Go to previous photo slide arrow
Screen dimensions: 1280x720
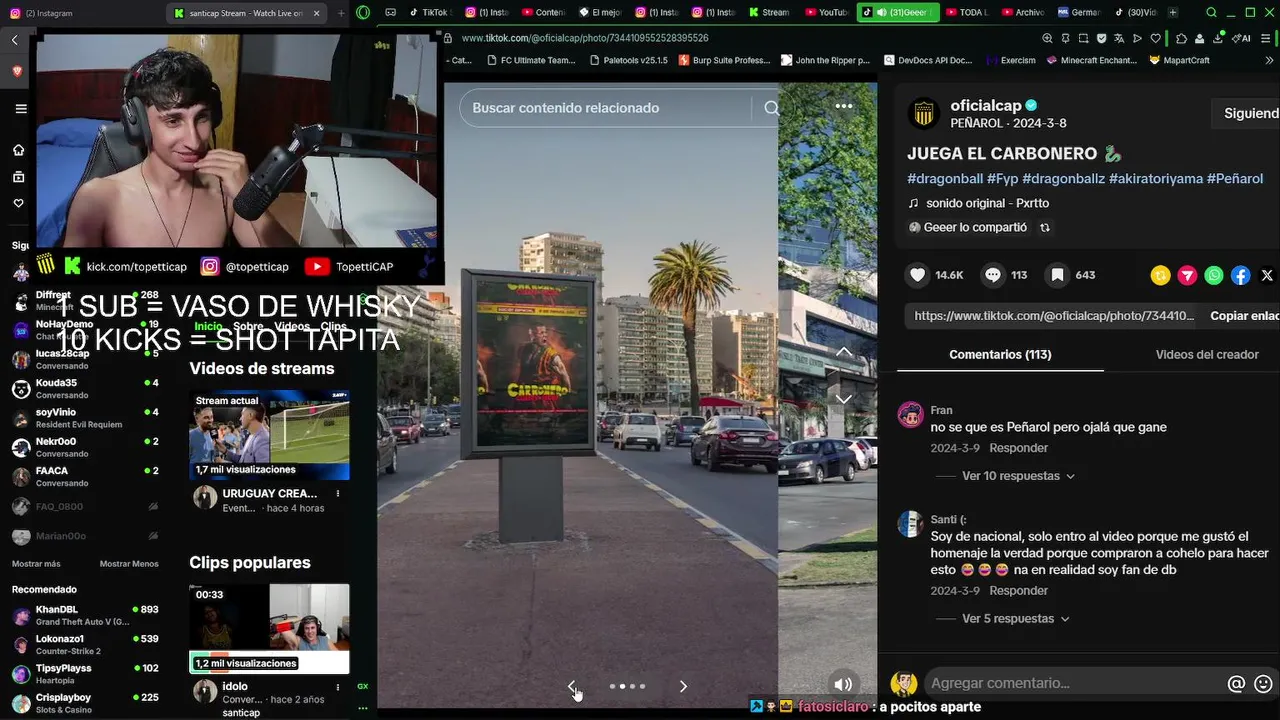(572, 686)
